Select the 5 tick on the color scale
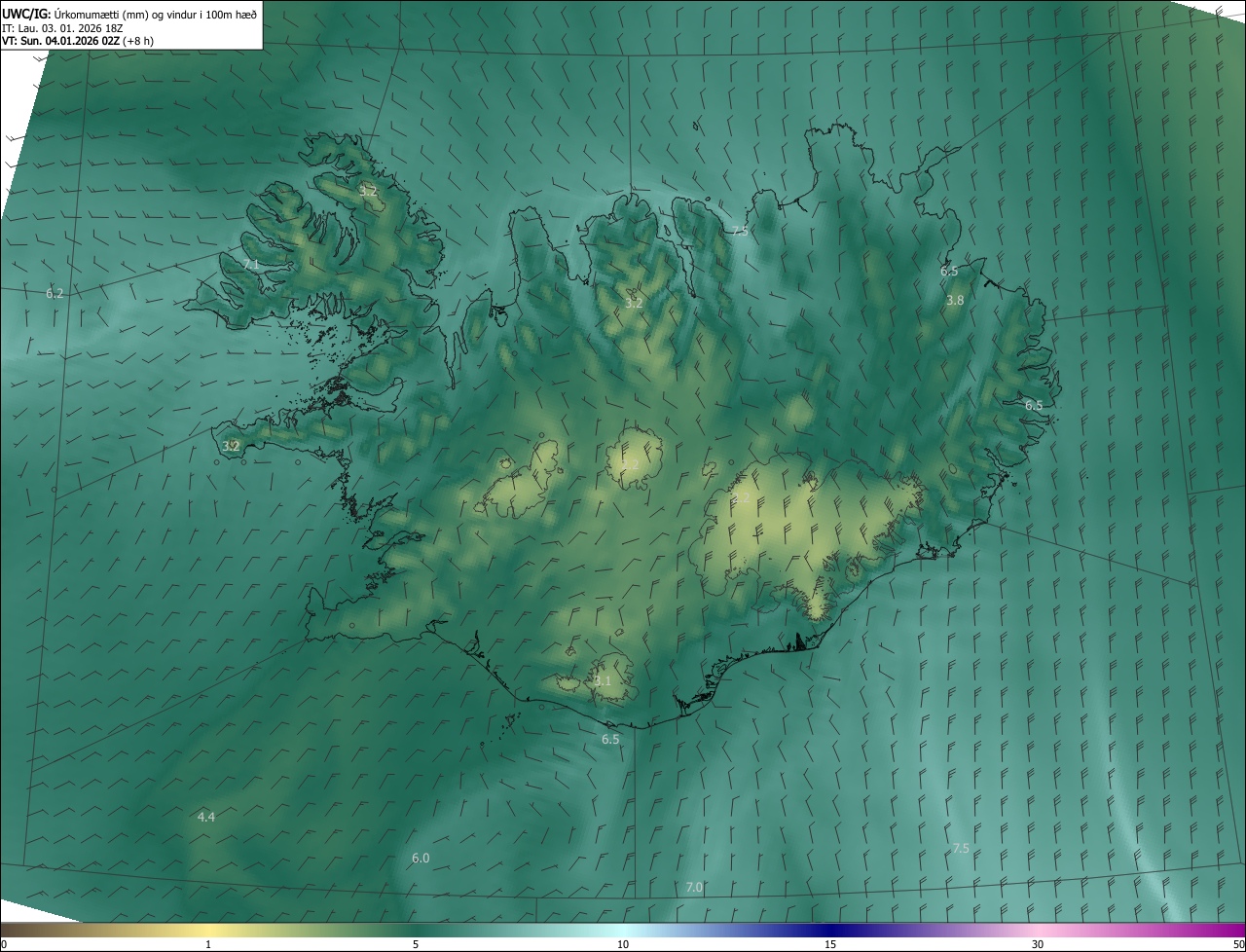This screenshot has height=952, width=1246. tap(416, 944)
